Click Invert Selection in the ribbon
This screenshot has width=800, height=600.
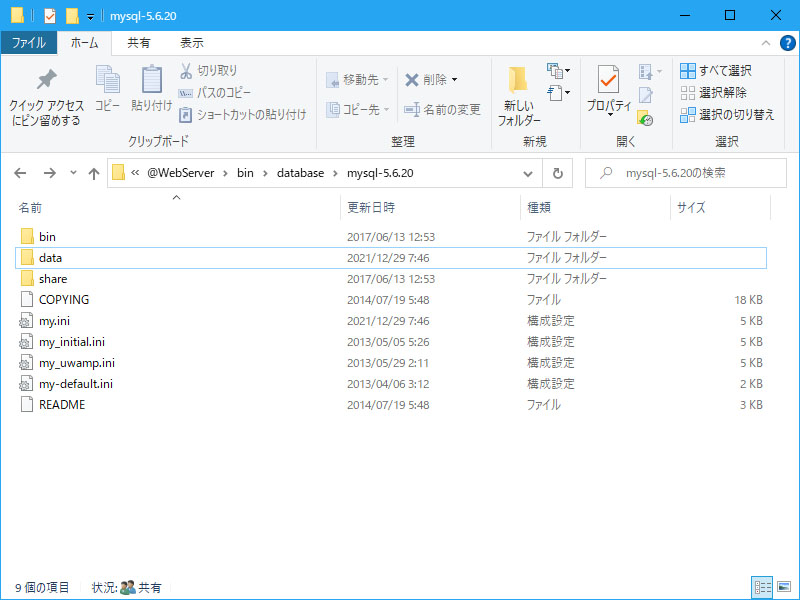coord(727,115)
